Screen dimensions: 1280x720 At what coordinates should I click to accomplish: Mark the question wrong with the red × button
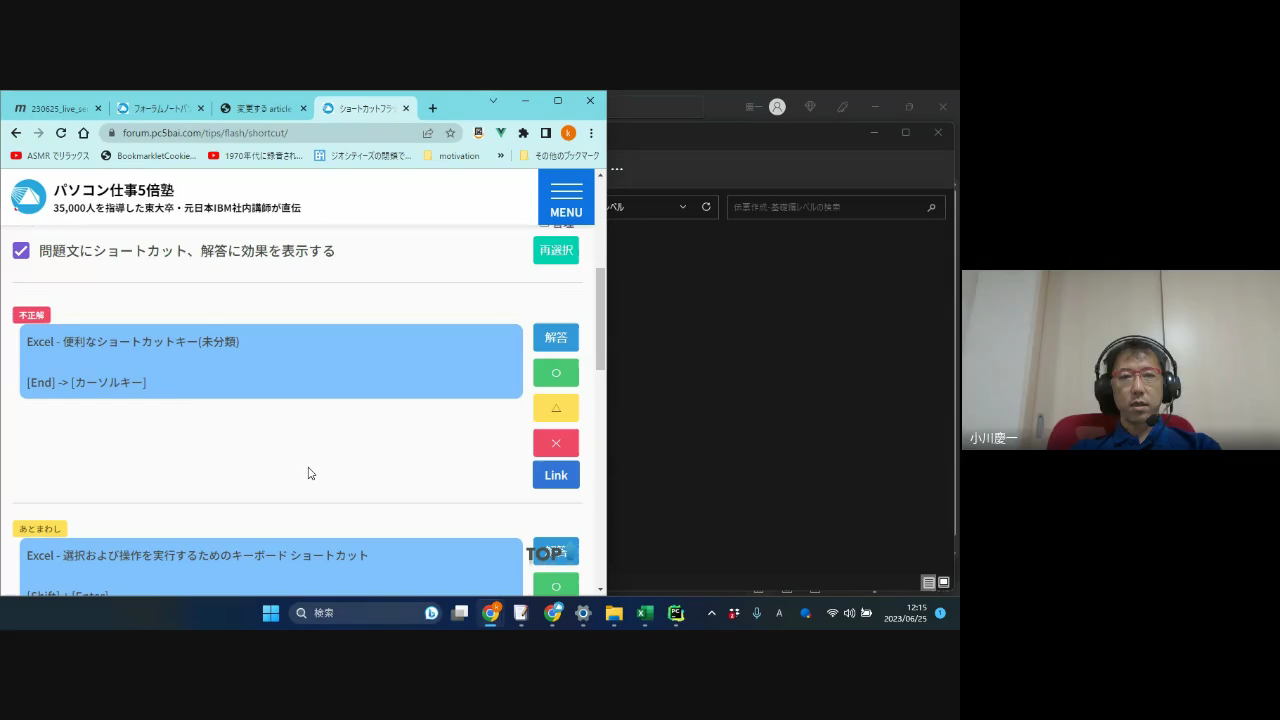click(556, 443)
